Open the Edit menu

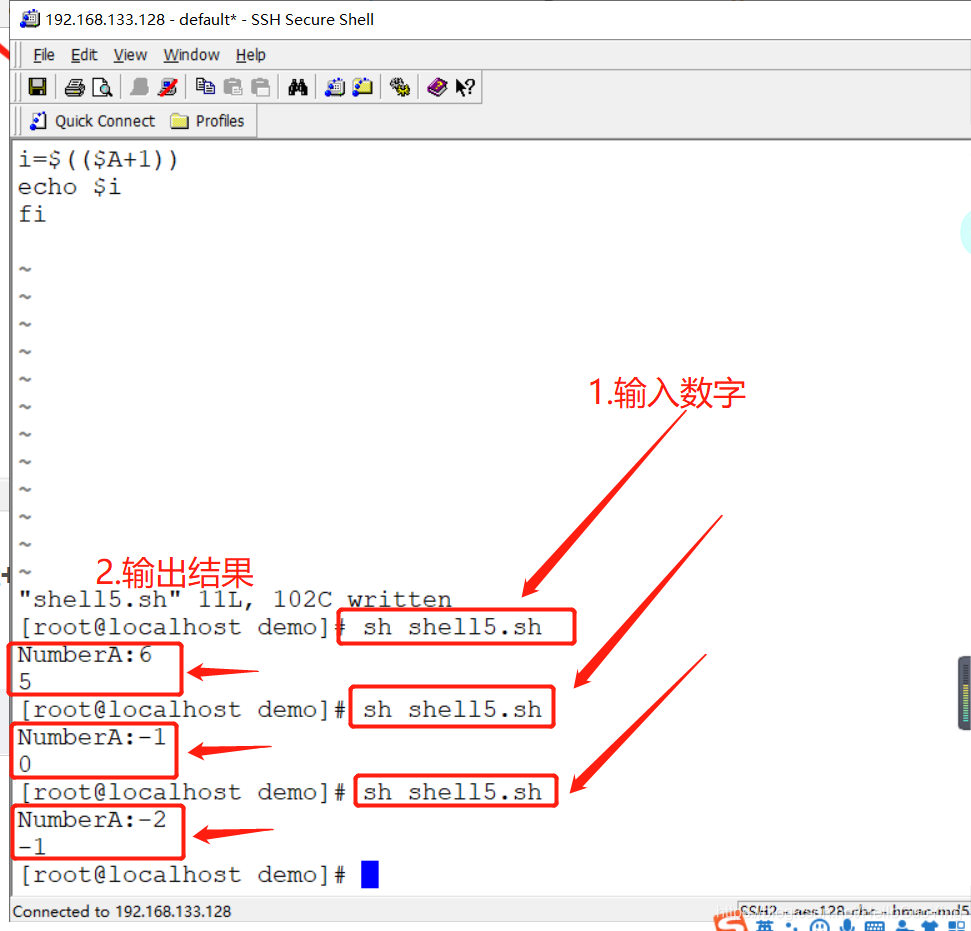pyautogui.click(x=84, y=55)
